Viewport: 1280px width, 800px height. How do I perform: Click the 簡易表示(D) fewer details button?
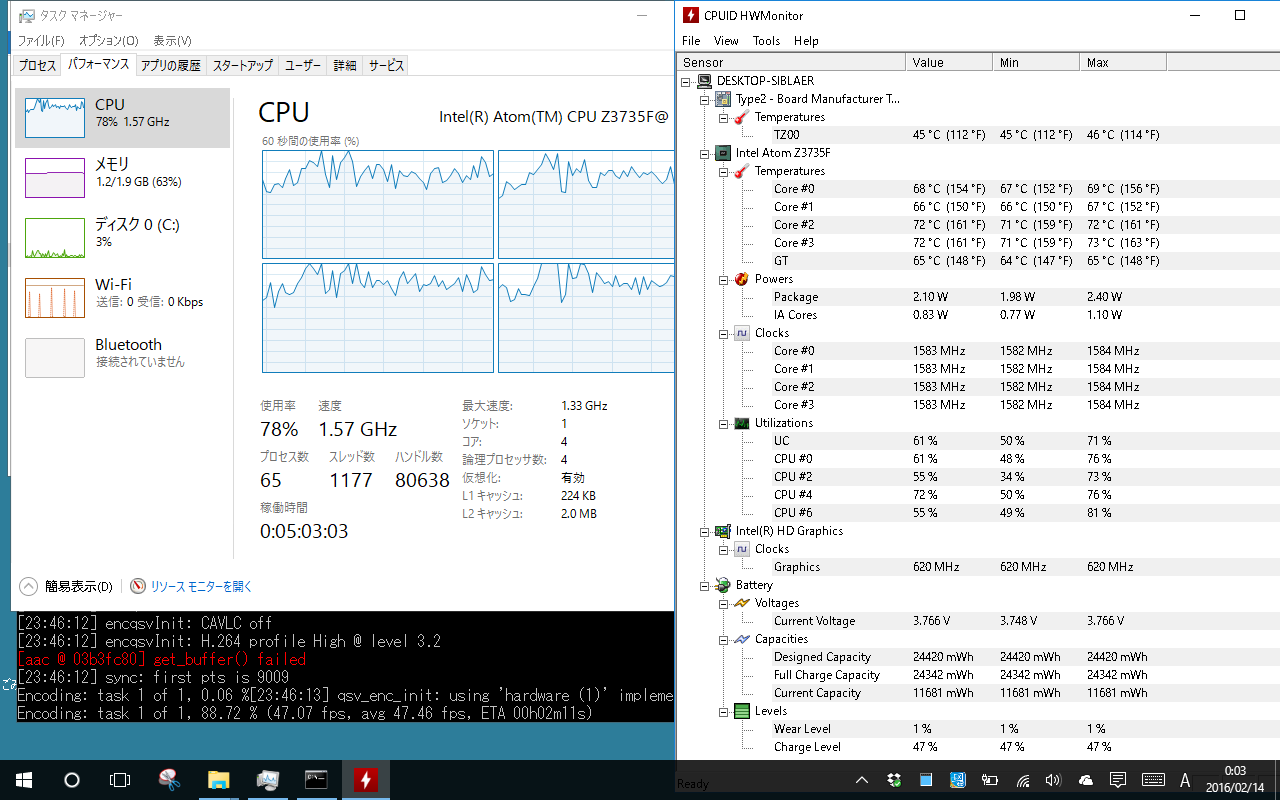point(66,586)
